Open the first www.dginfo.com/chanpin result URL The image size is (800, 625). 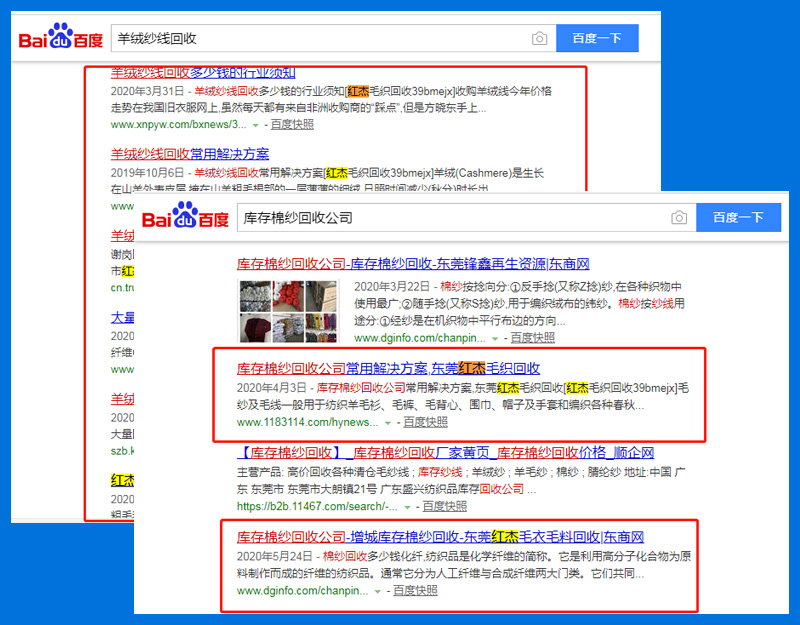420,338
